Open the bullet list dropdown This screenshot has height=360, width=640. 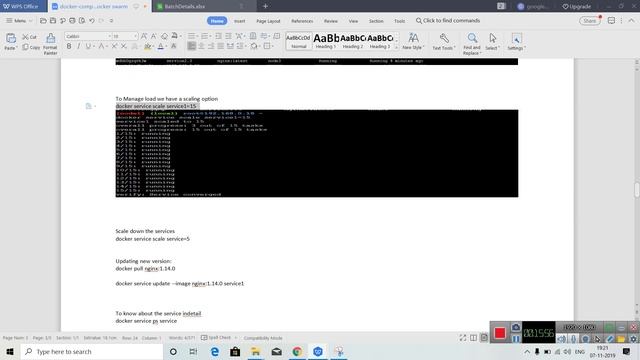point(197,36)
